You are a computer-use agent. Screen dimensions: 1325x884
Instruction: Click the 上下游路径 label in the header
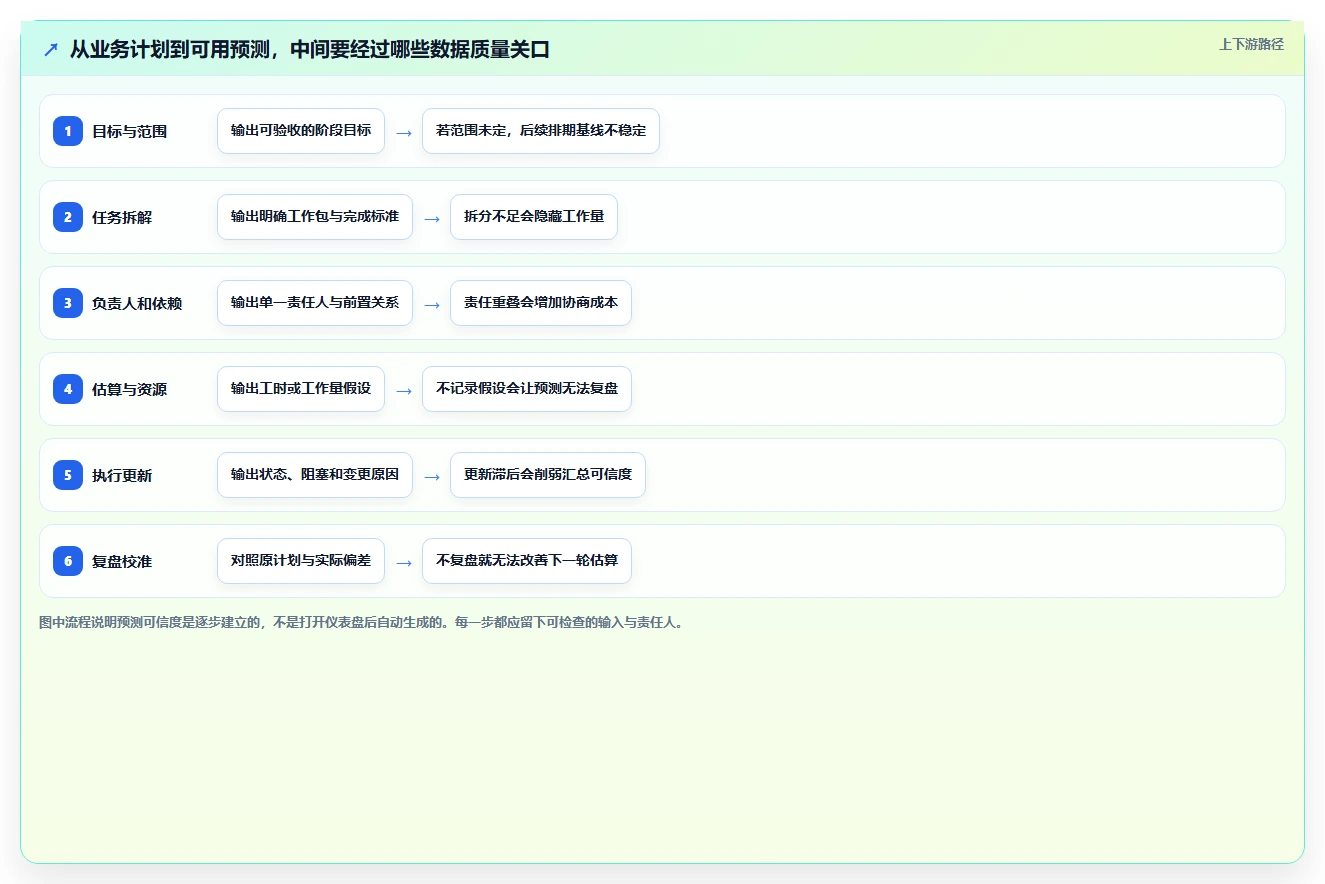pyautogui.click(x=1251, y=44)
